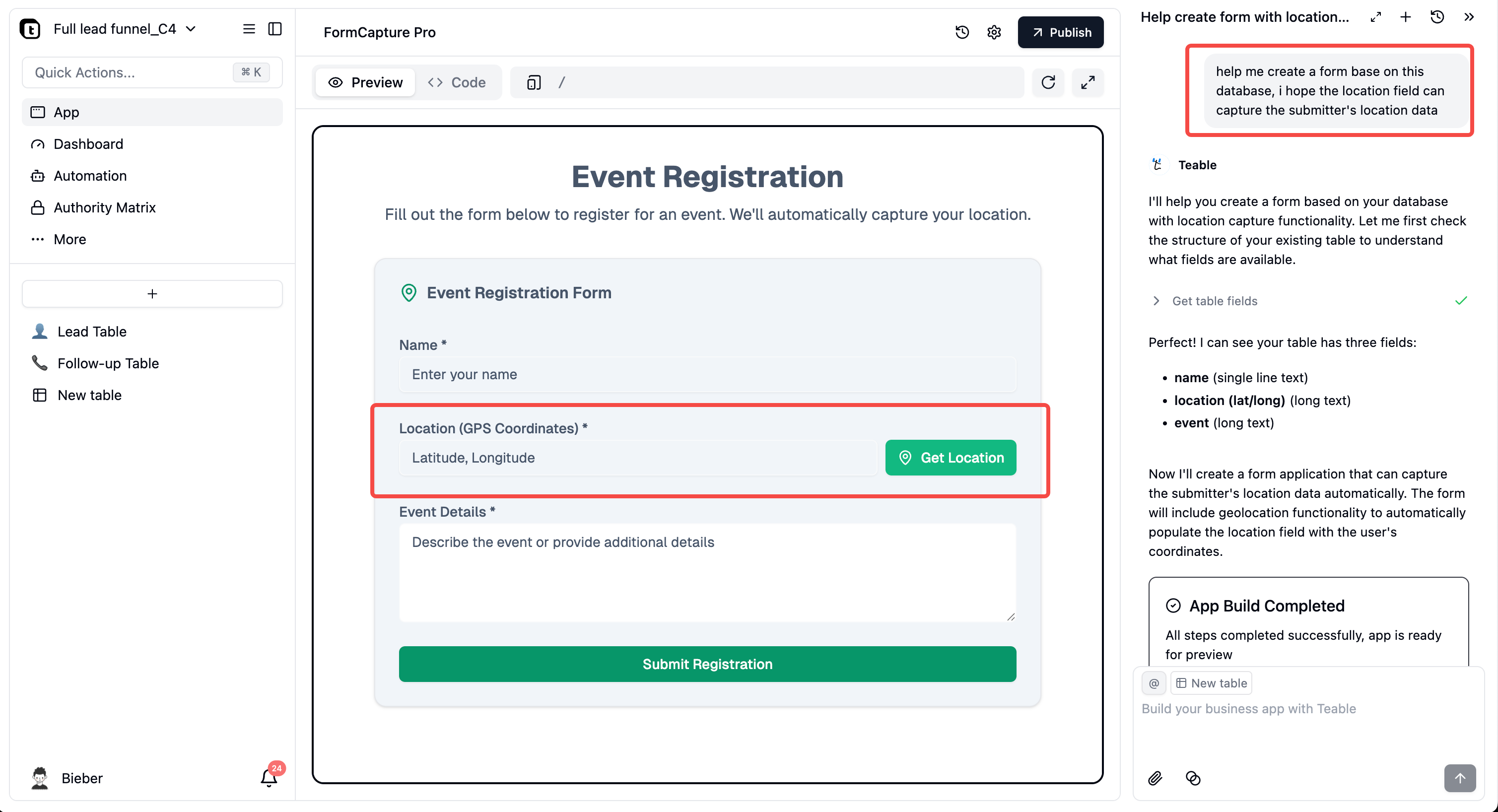Open the version history icon beside settings
Screen dimensions: 1498x812
pyautogui.click(x=962, y=32)
